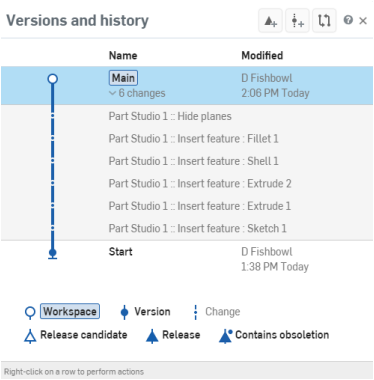Click the Version legend icon
The height and width of the screenshot is (380, 374).
[x=124, y=312]
